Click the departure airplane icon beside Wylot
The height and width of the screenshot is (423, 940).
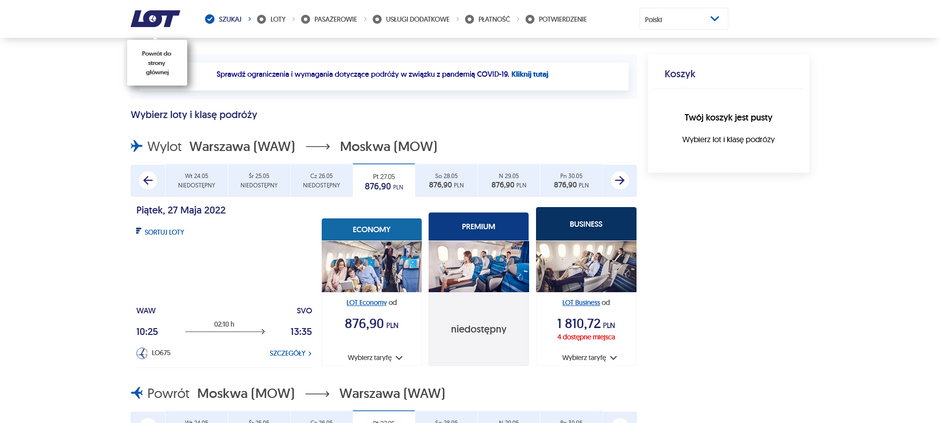137,146
